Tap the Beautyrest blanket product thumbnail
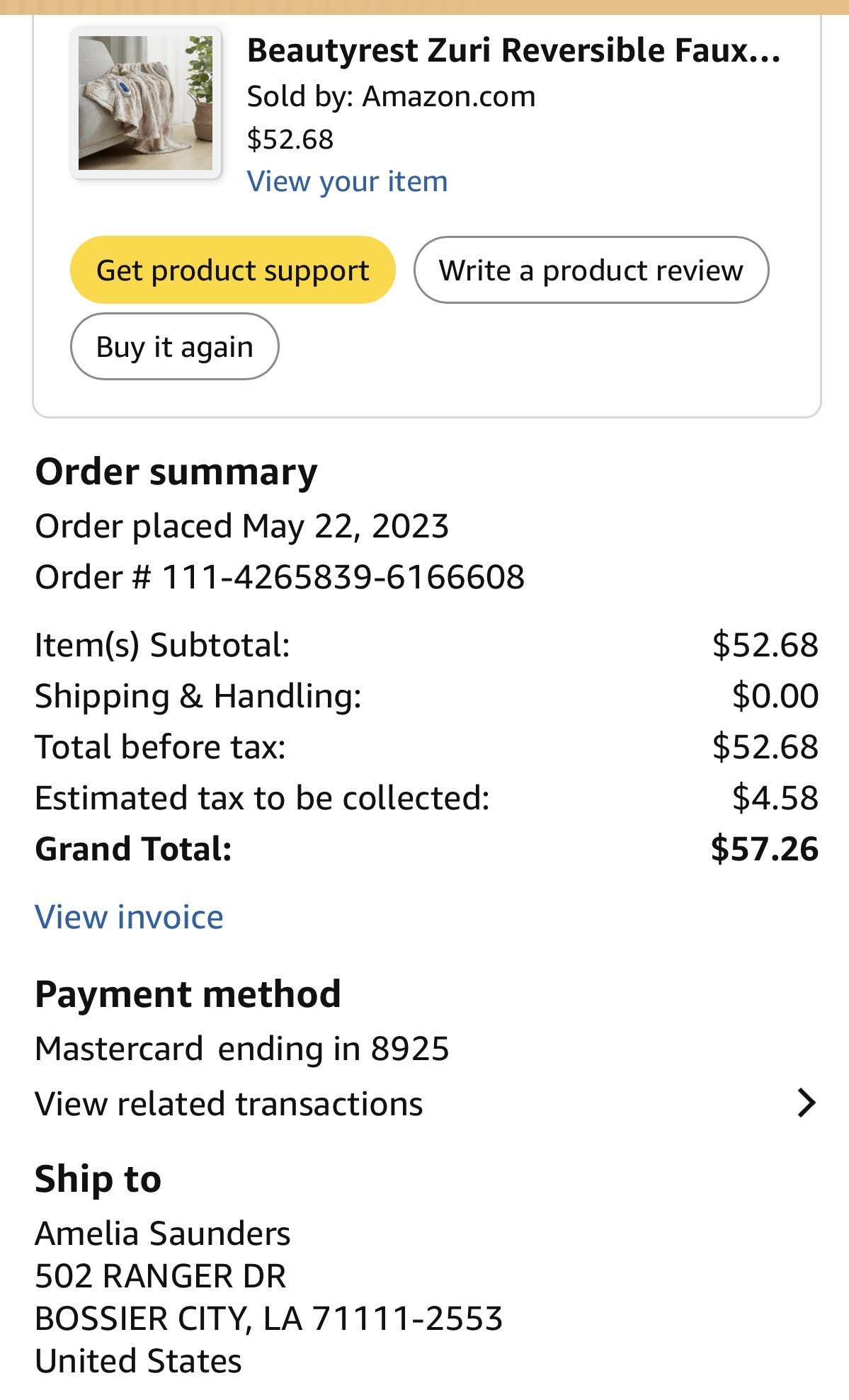The image size is (849, 1400). tap(145, 103)
